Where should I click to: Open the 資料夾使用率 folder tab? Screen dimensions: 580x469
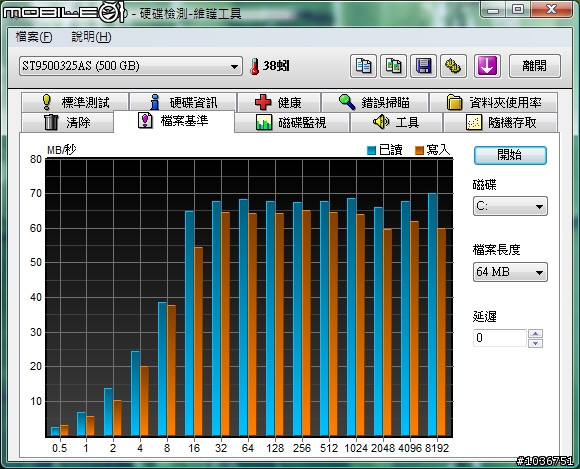pyautogui.click(x=493, y=102)
